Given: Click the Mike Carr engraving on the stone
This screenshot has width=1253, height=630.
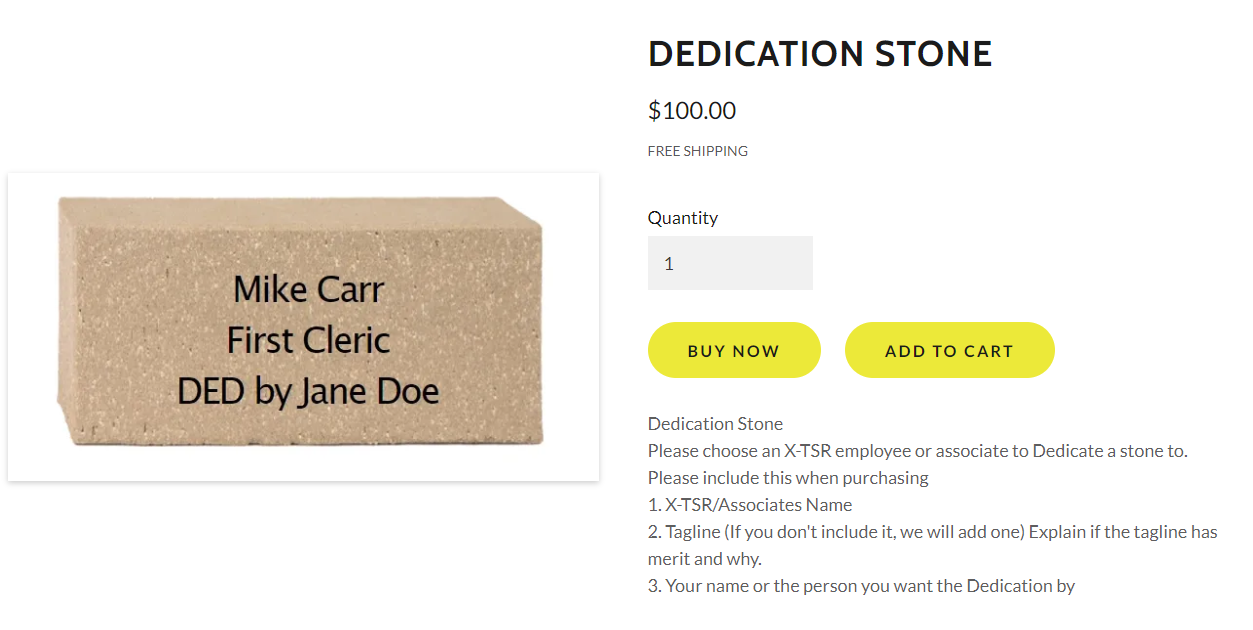Looking at the screenshot, I should (x=308, y=290).
